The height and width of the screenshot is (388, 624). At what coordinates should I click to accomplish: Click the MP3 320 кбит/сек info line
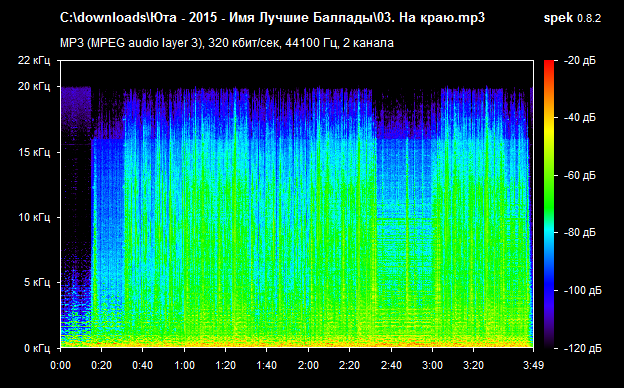pyautogui.click(x=227, y=43)
